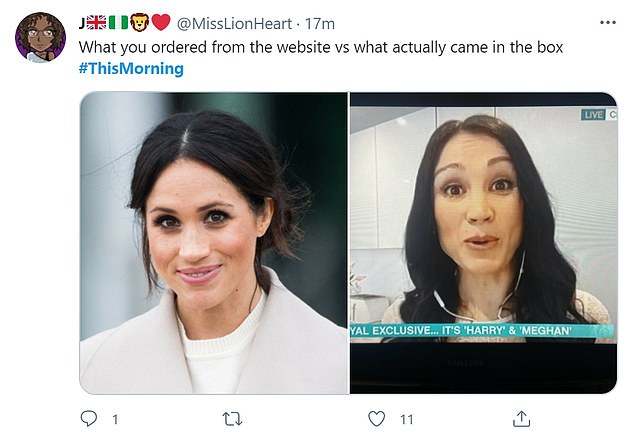The image size is (634, 435).
Task: Enlarge the left photo of woman in white coat
Action: [214, 242]
